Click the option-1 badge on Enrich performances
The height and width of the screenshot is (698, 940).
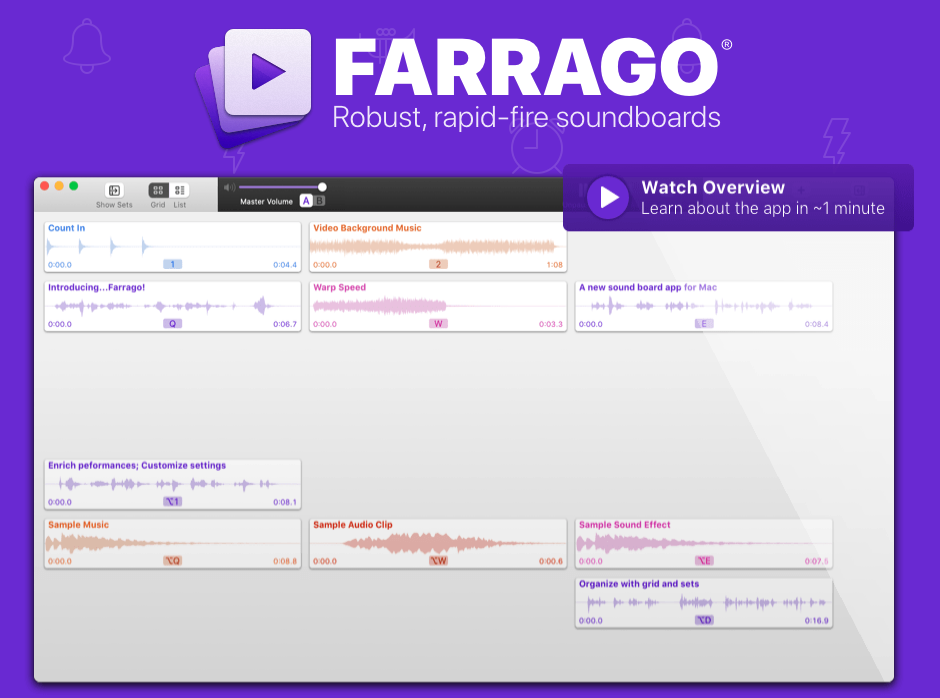(x=173, y=502)
